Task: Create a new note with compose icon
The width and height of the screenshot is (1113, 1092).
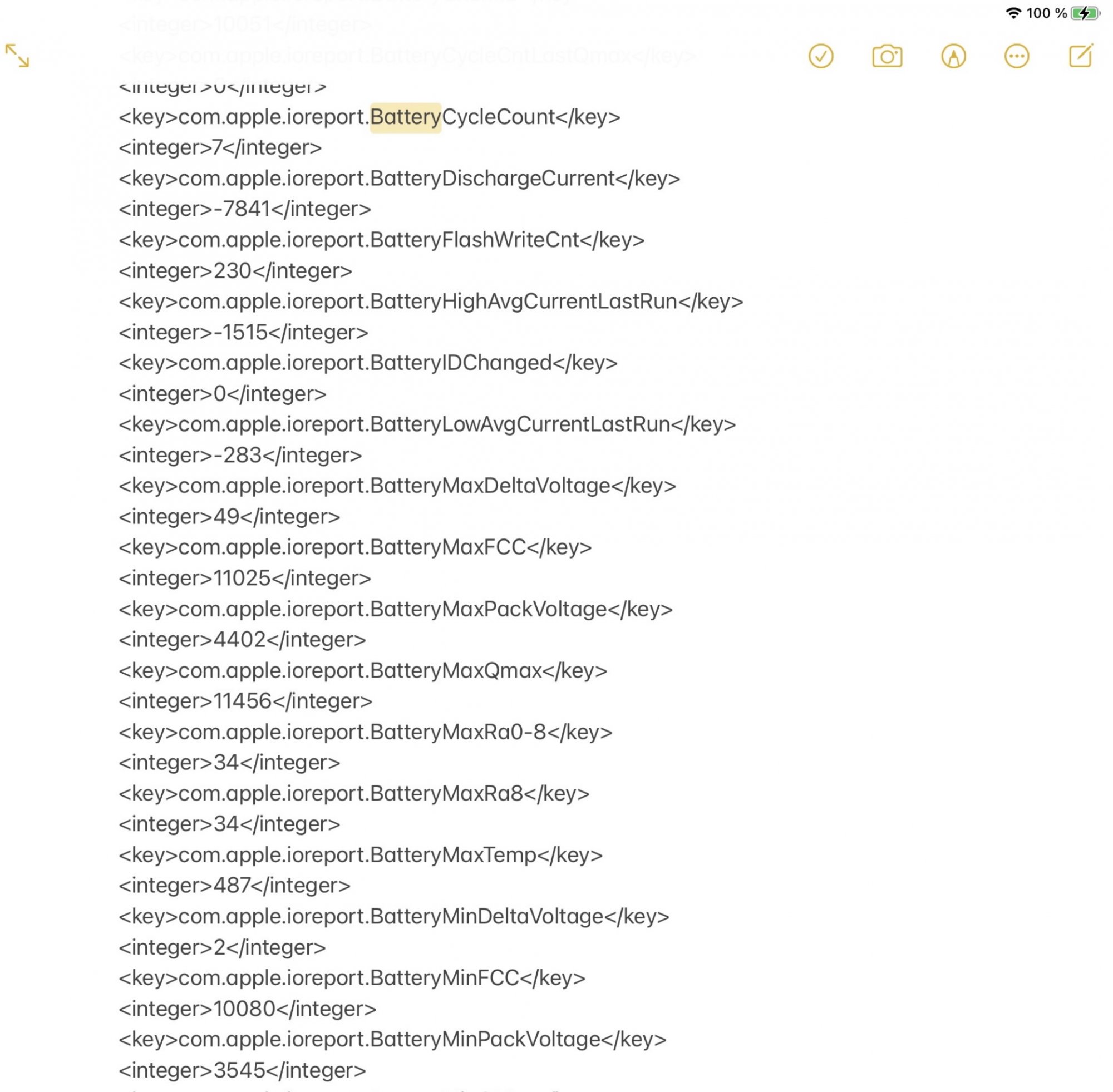Action: click(1080, 56)
